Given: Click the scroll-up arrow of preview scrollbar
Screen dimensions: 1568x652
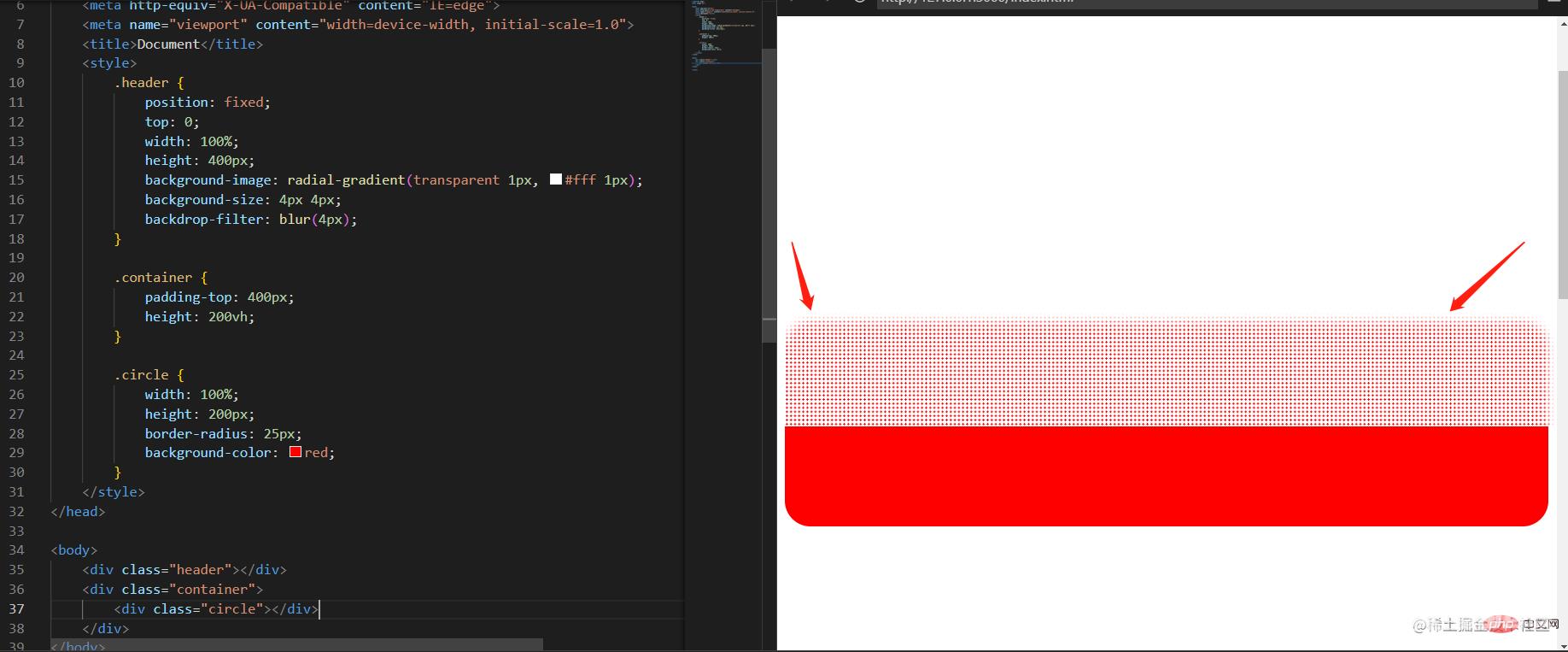Looking at the screenshot, I should [x=1562, y=23].
